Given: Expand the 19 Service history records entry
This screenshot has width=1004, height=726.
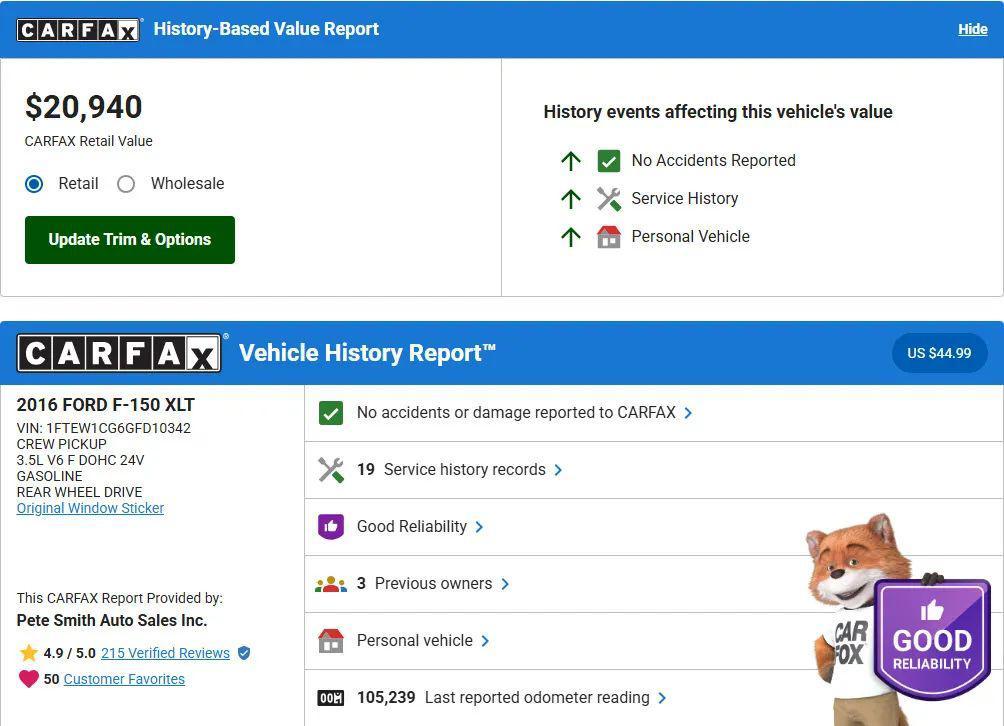Looking at the screenshot, I should (x=460, y=469).
